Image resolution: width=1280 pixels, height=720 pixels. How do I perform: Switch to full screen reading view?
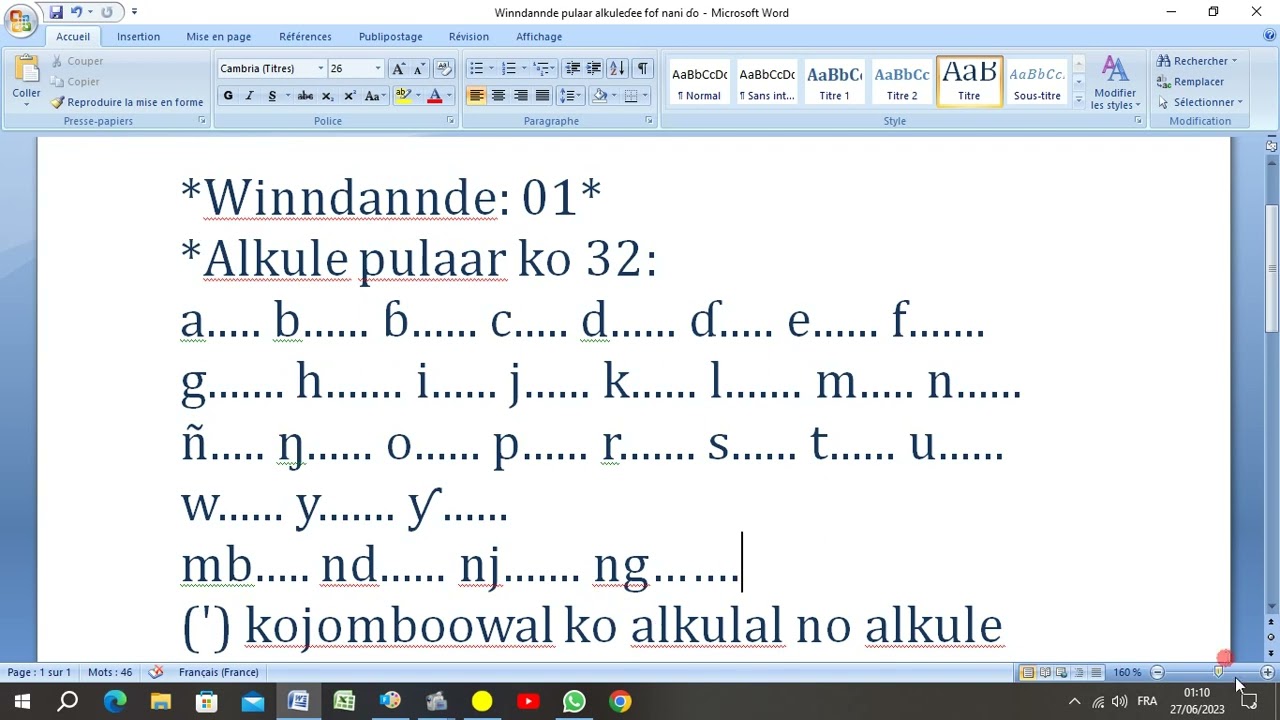(x=1045, y=673)
